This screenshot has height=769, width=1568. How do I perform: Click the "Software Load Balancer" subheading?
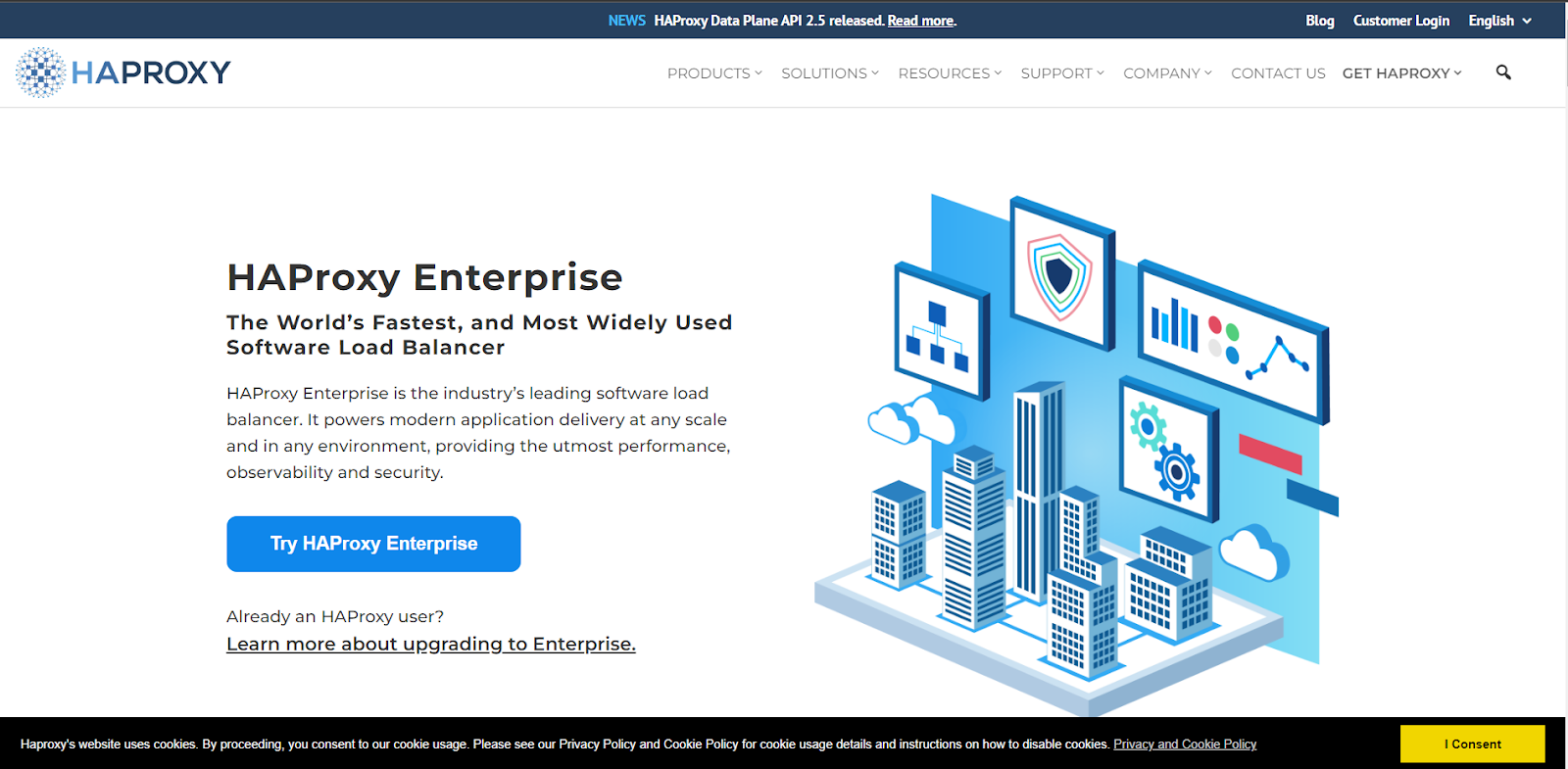click(366, 347)
